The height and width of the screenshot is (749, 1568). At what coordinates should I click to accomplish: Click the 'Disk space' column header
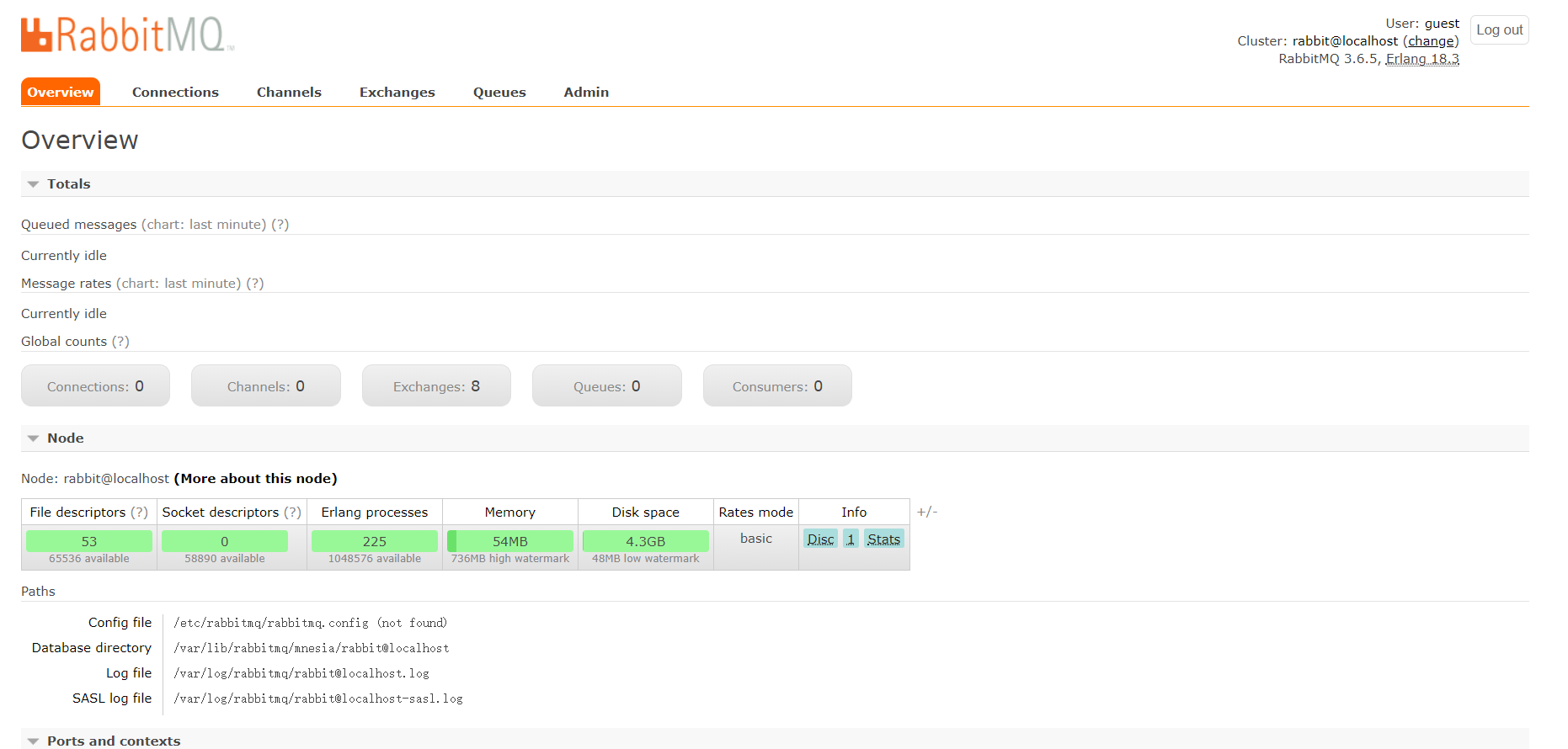(646, 512)
